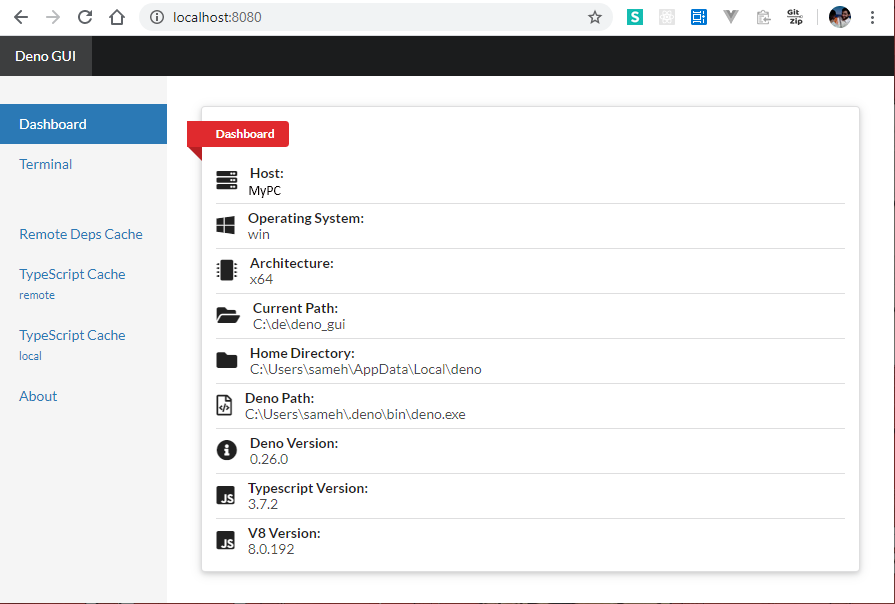895x604 pixels.
Task: Click the operating system value win
Action: click(259, 235)
